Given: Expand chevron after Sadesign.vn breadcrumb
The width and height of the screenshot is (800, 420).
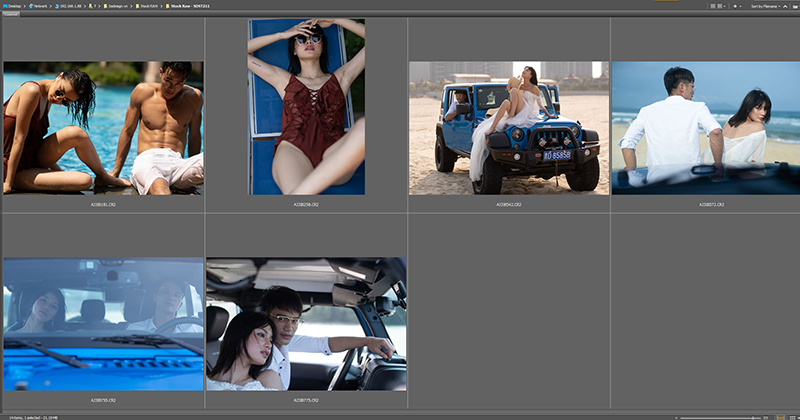Looking at the screenshot, I should pyautogui.click(x=132, y=6).
